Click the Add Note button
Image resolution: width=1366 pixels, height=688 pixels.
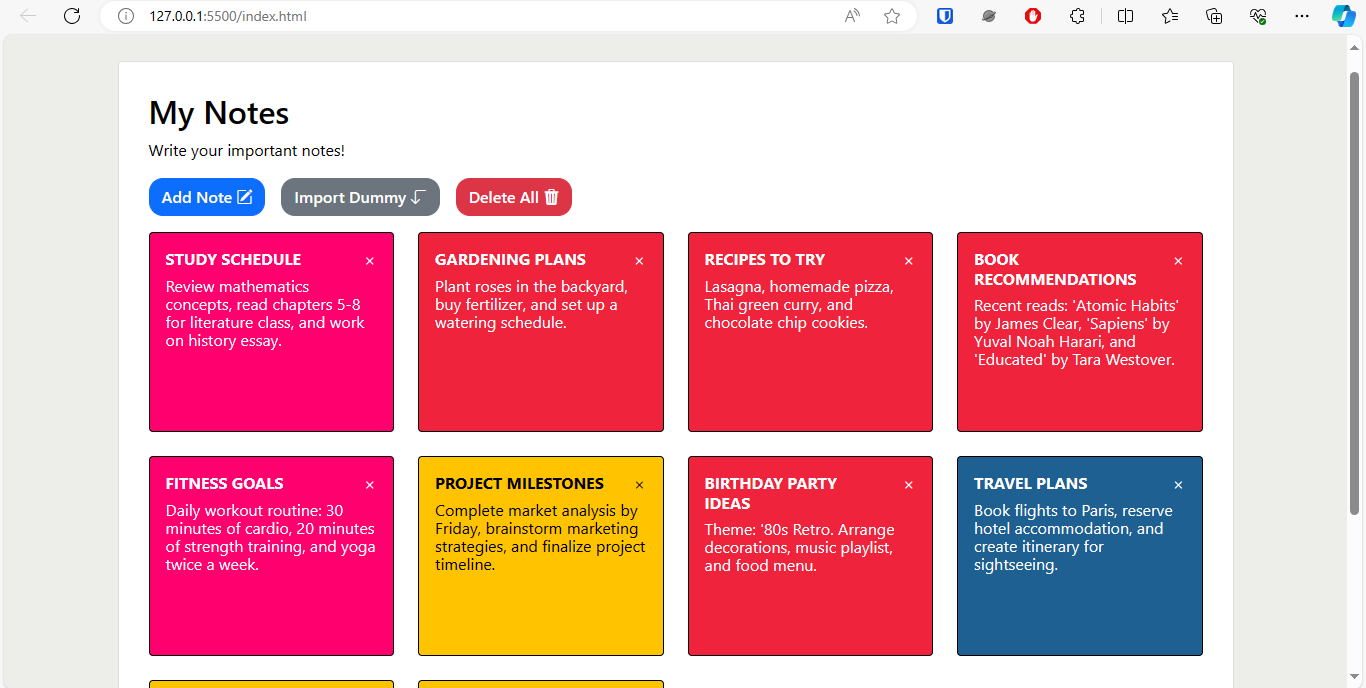tap(207, 197)
